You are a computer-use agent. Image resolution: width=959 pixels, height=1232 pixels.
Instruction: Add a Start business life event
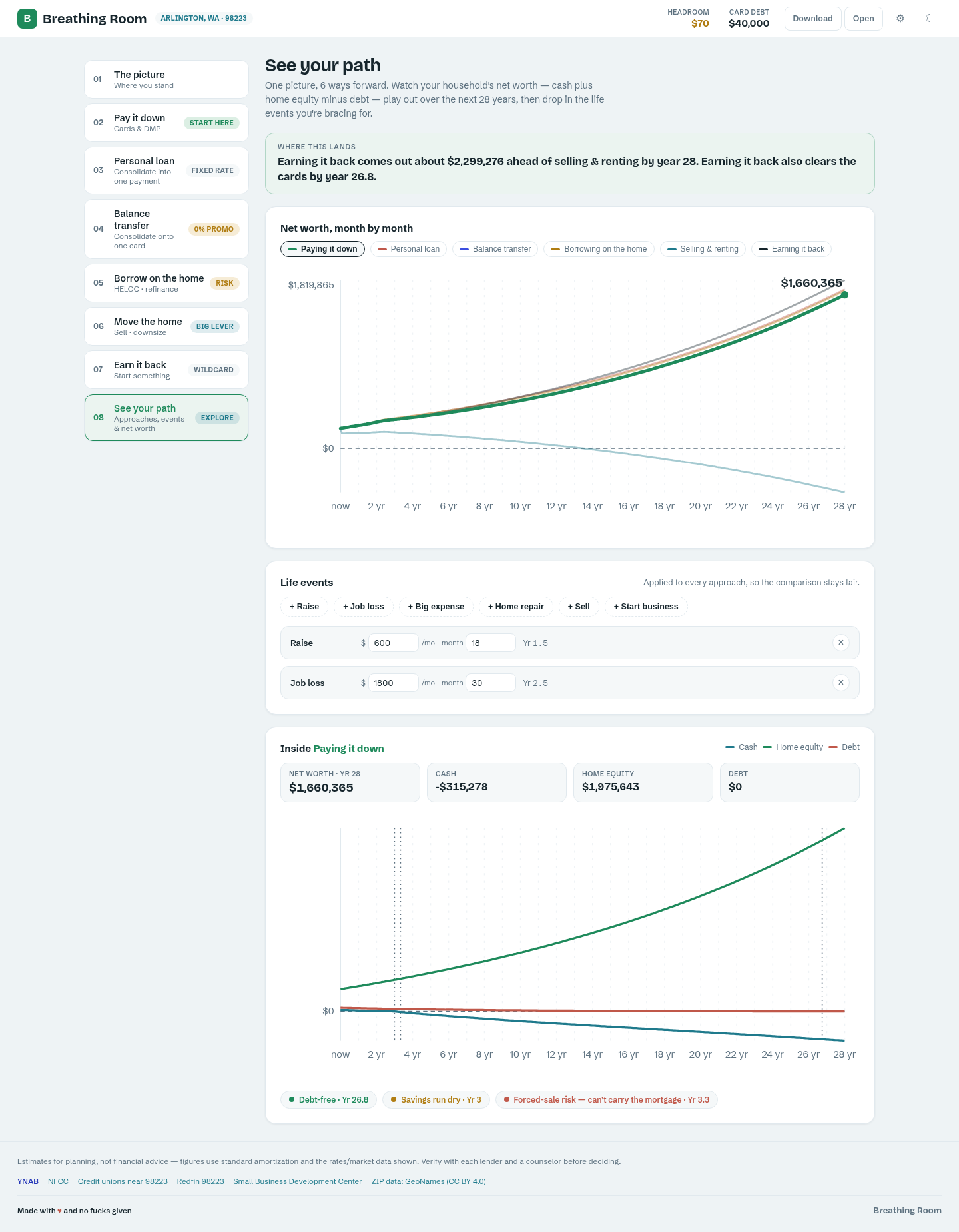coord(646,607)
